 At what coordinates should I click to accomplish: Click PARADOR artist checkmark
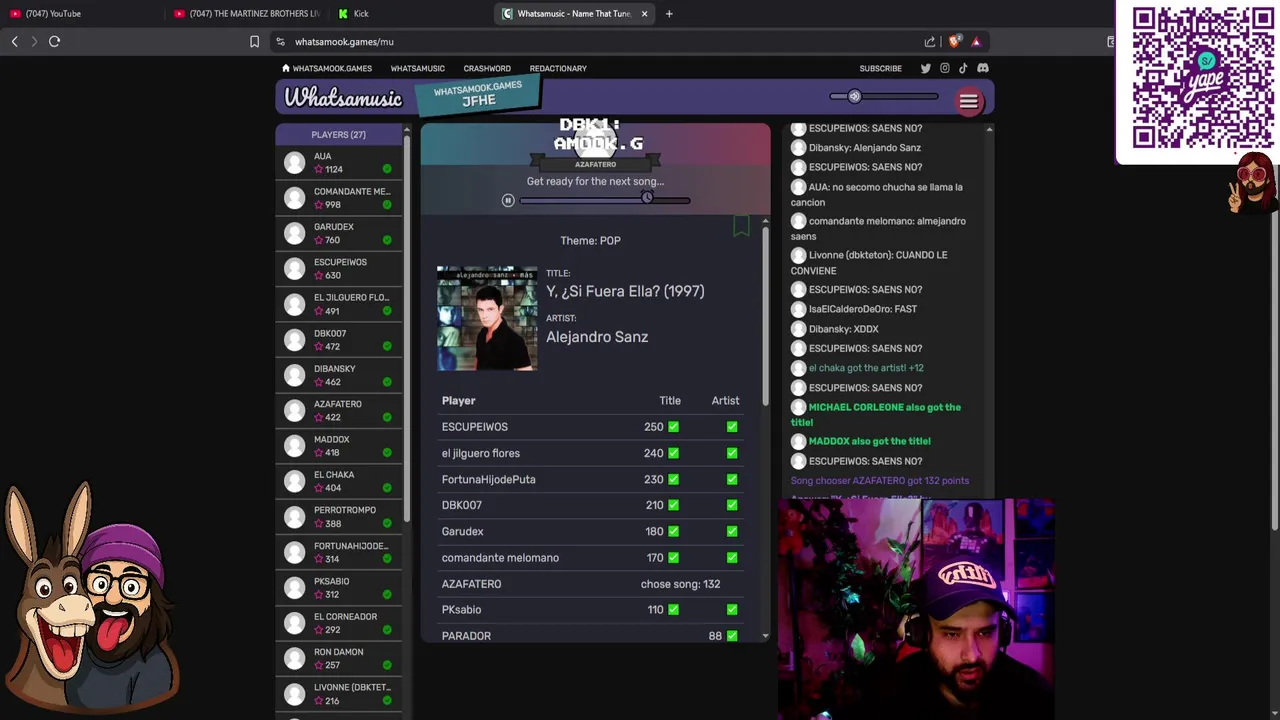pyautogui.click(x=732, y=636)
